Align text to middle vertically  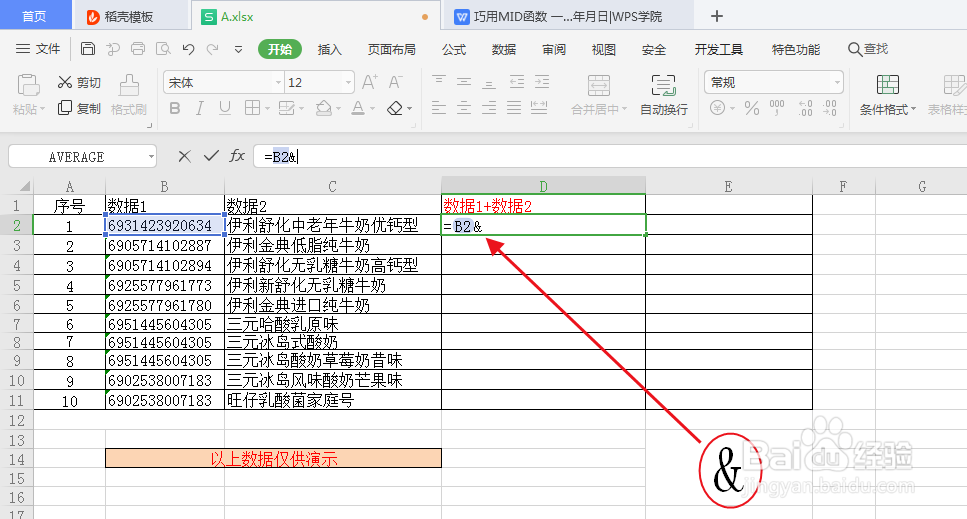coord(464,81)
